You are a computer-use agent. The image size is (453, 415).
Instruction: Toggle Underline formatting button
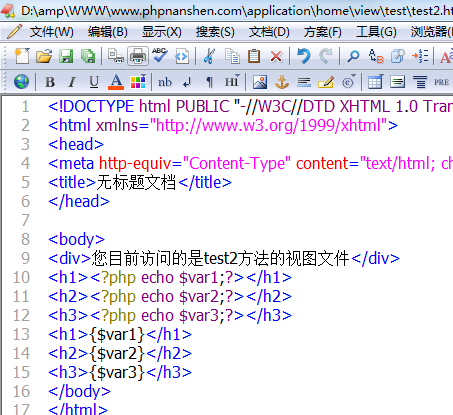pyautogui.click(x=94, y=82)
